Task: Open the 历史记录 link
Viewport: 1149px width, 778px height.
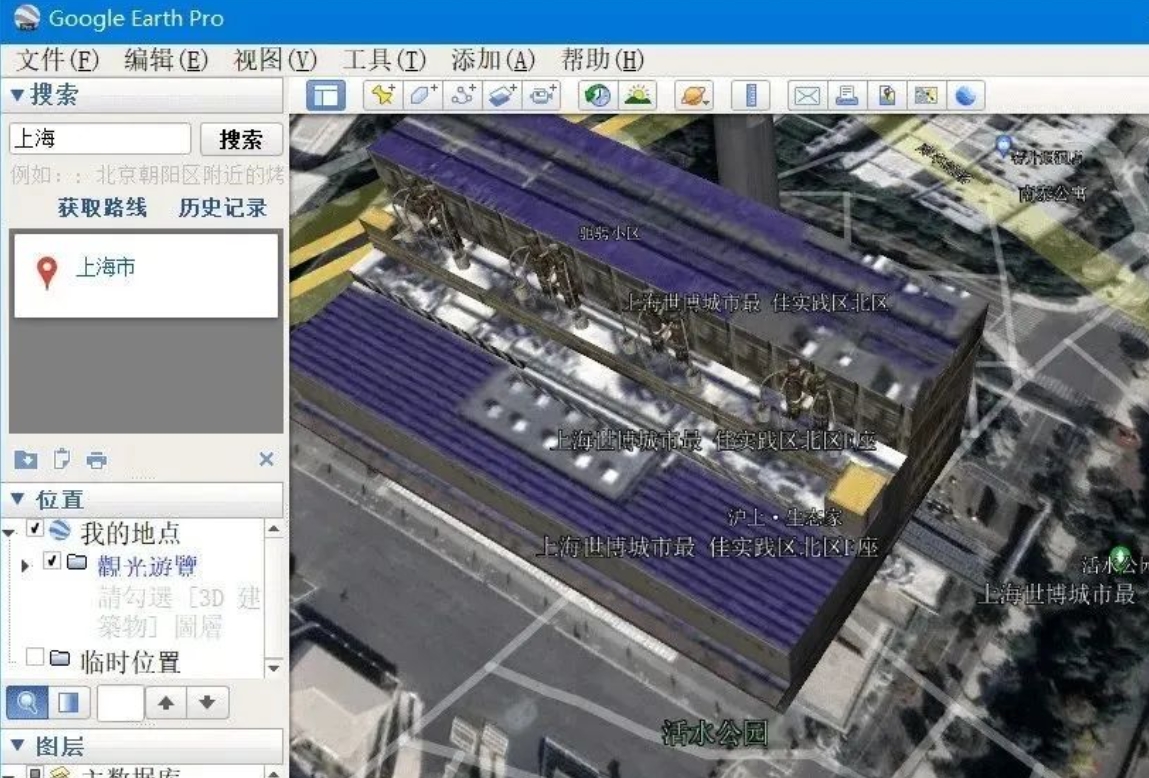Action: click(223, 208)
